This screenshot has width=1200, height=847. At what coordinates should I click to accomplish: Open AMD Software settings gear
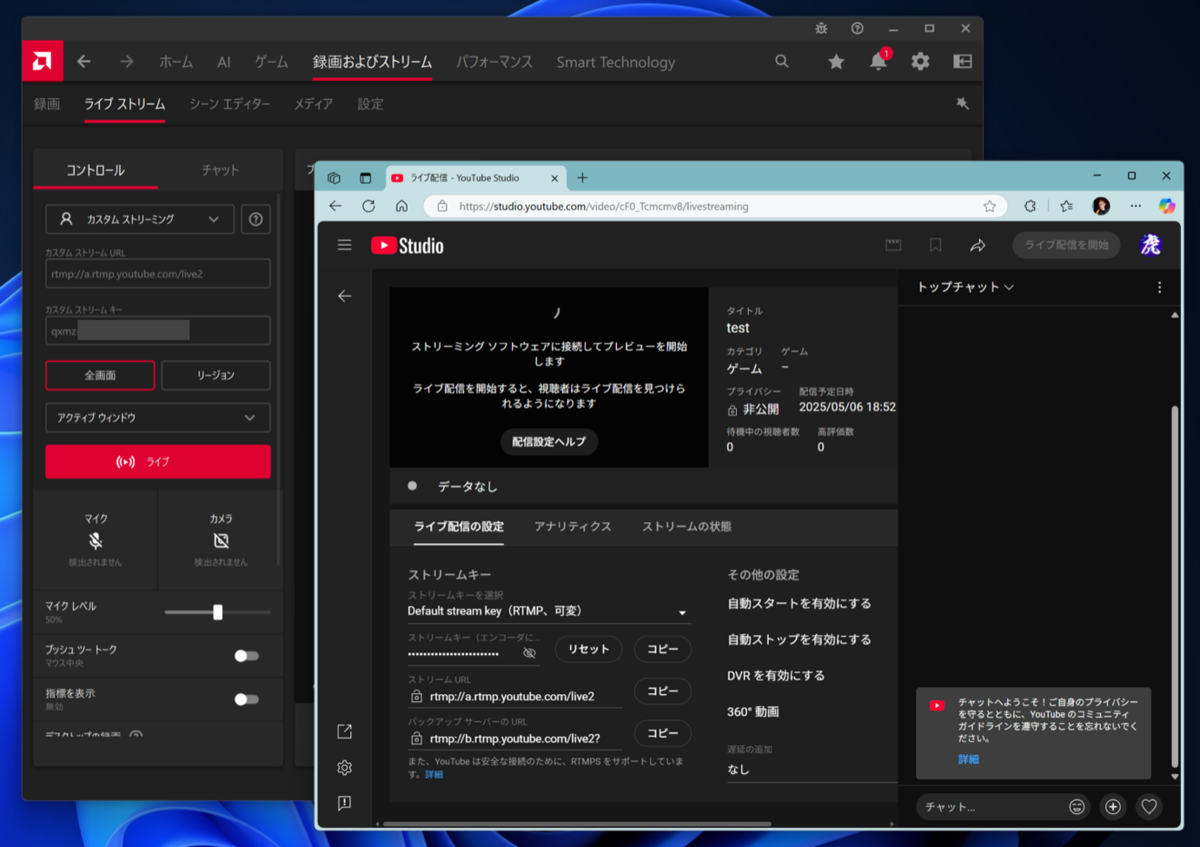pyautogui.click(x=920, y=62)
